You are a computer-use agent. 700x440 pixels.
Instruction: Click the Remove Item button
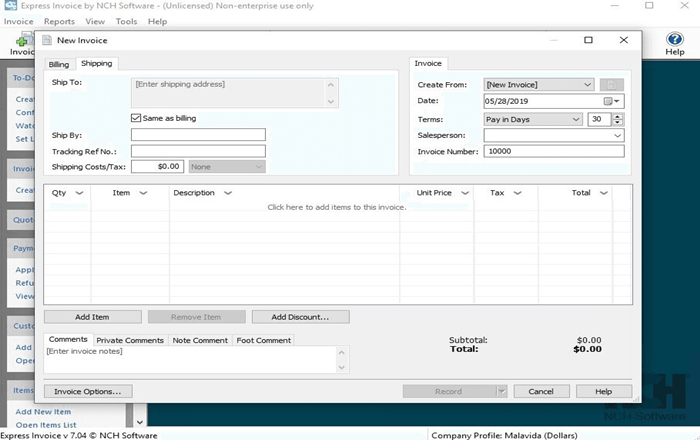[196, 317]
